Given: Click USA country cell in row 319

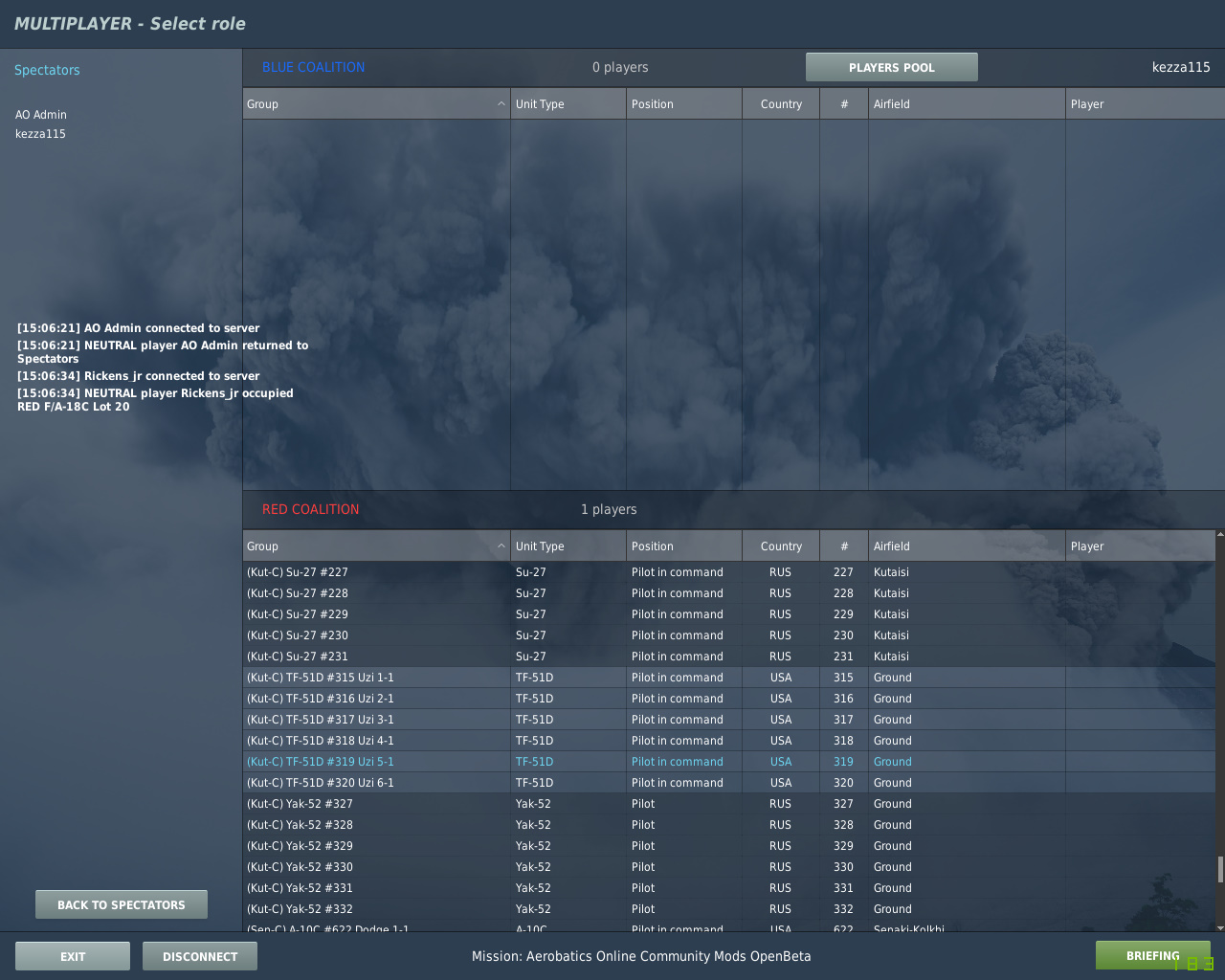Looking at the screenshot, I should (781, 762).
